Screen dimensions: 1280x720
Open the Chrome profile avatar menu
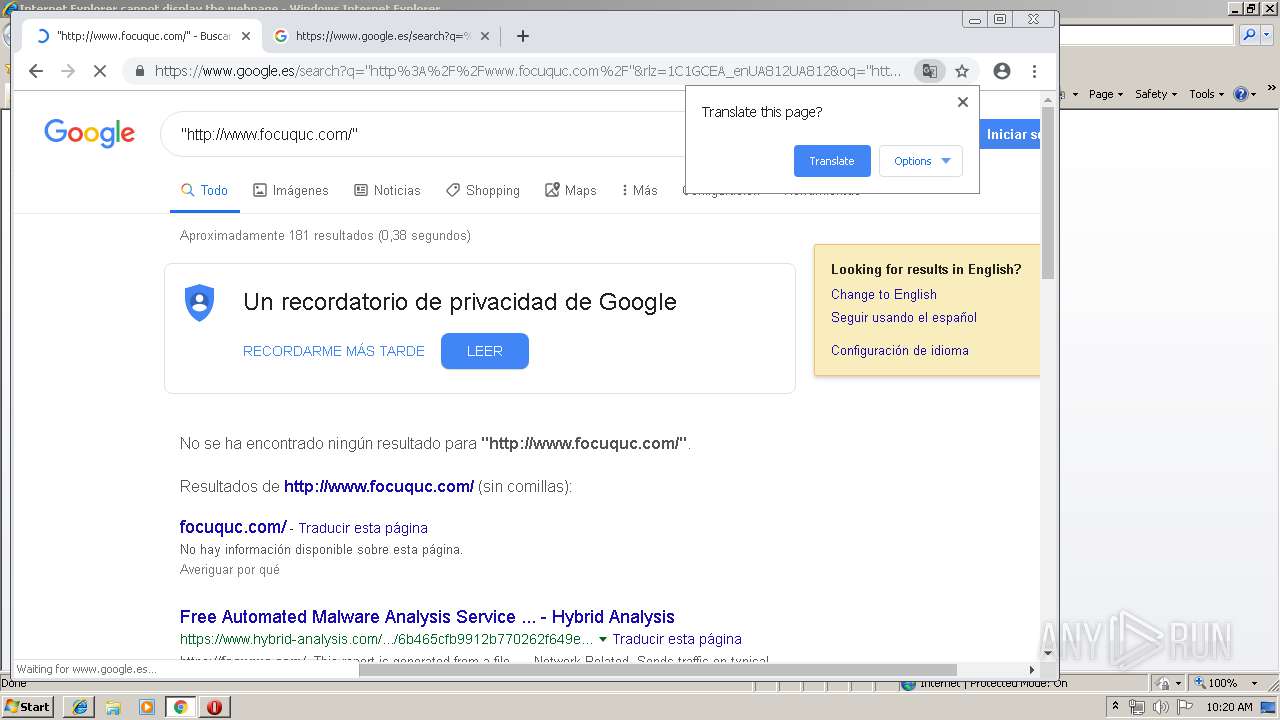[1002, 71]
